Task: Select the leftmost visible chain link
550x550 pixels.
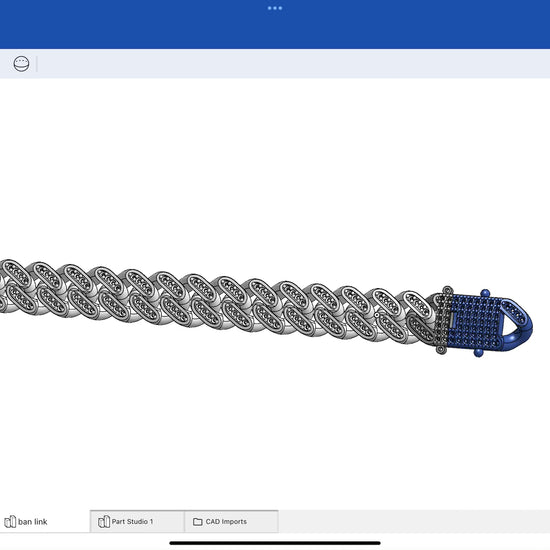Action: tap(16, 274)
